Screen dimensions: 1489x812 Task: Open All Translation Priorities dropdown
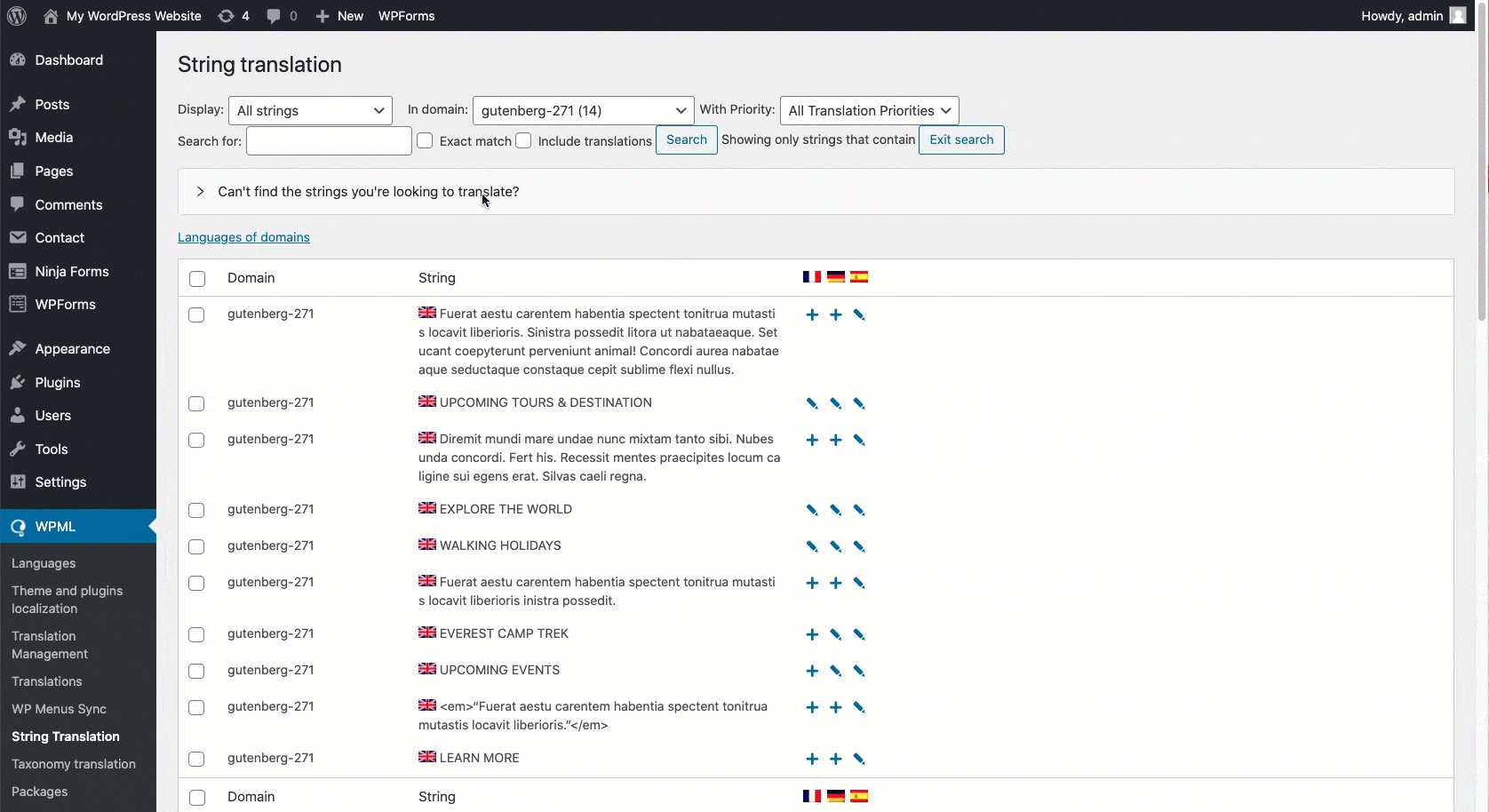[x=870, y=111]
